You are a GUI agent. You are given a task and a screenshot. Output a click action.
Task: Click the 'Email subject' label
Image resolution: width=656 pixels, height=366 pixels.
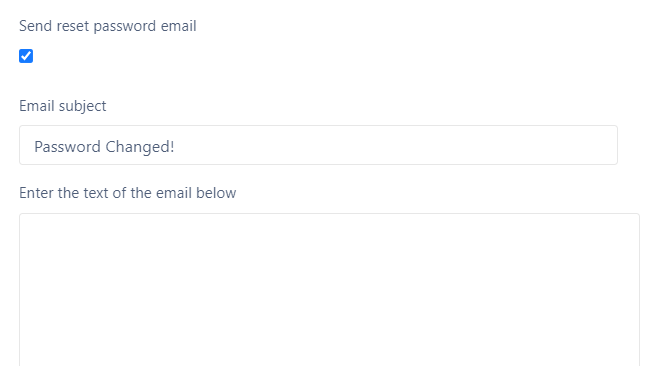(x=63, y=106)
